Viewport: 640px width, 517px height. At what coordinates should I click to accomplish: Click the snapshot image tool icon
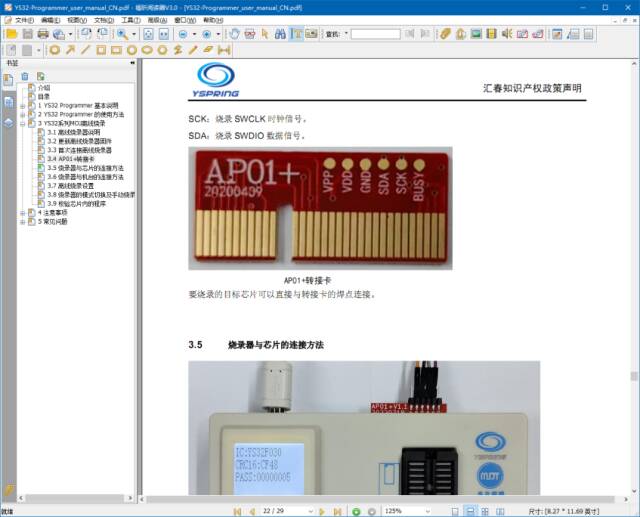click(x=311, y=34)
